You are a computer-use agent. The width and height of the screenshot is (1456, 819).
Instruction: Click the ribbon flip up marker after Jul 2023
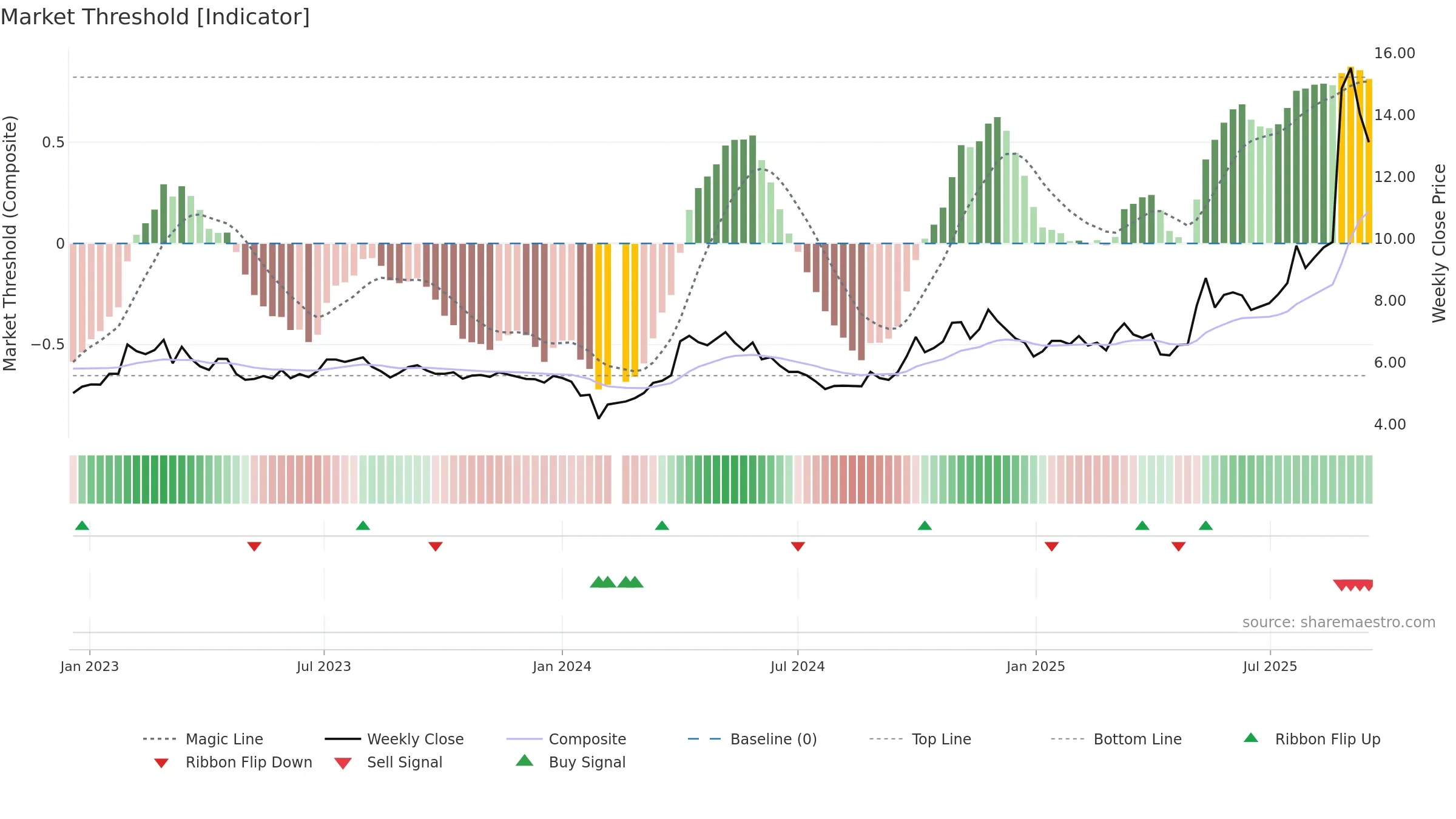pos(363,525)
